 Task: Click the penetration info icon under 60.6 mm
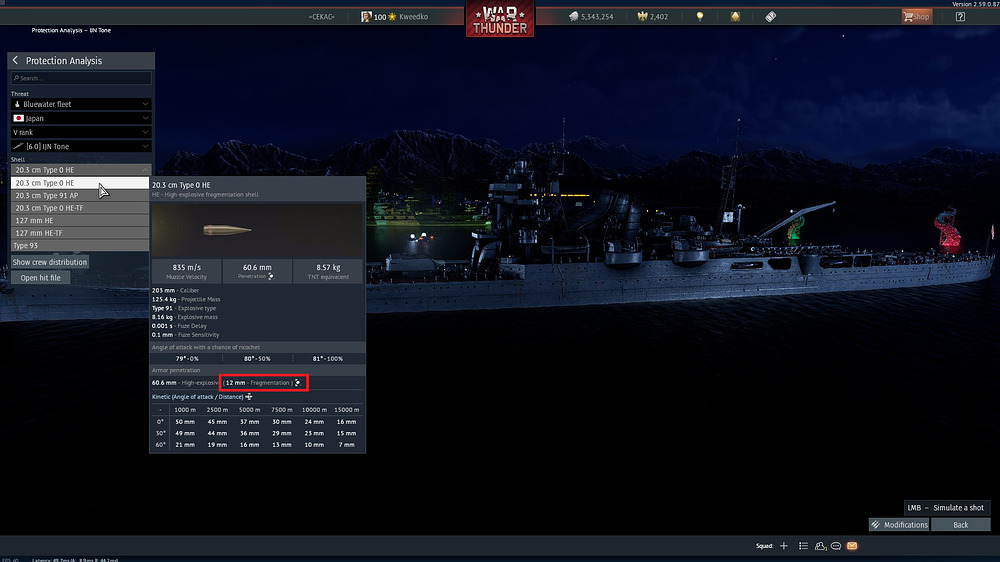[271, 276]
